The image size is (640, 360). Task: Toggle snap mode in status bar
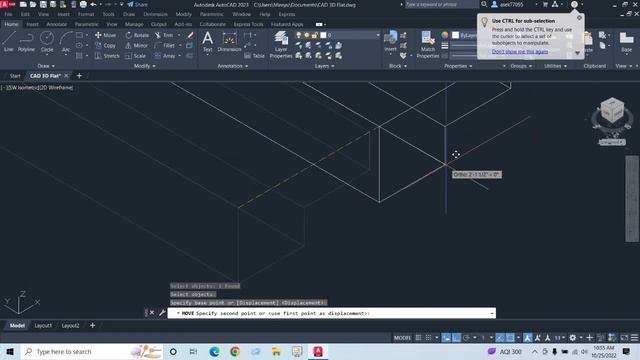(x=428, y=338)
